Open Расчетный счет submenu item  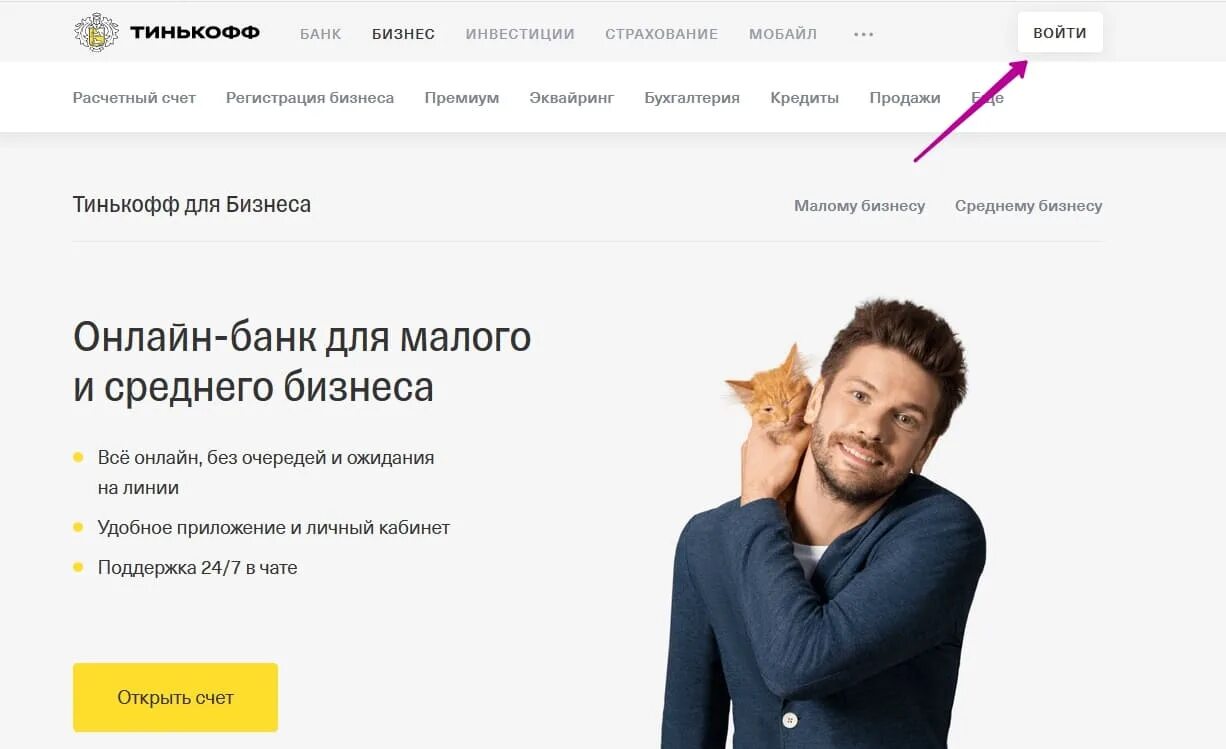(x=134, y=98)
